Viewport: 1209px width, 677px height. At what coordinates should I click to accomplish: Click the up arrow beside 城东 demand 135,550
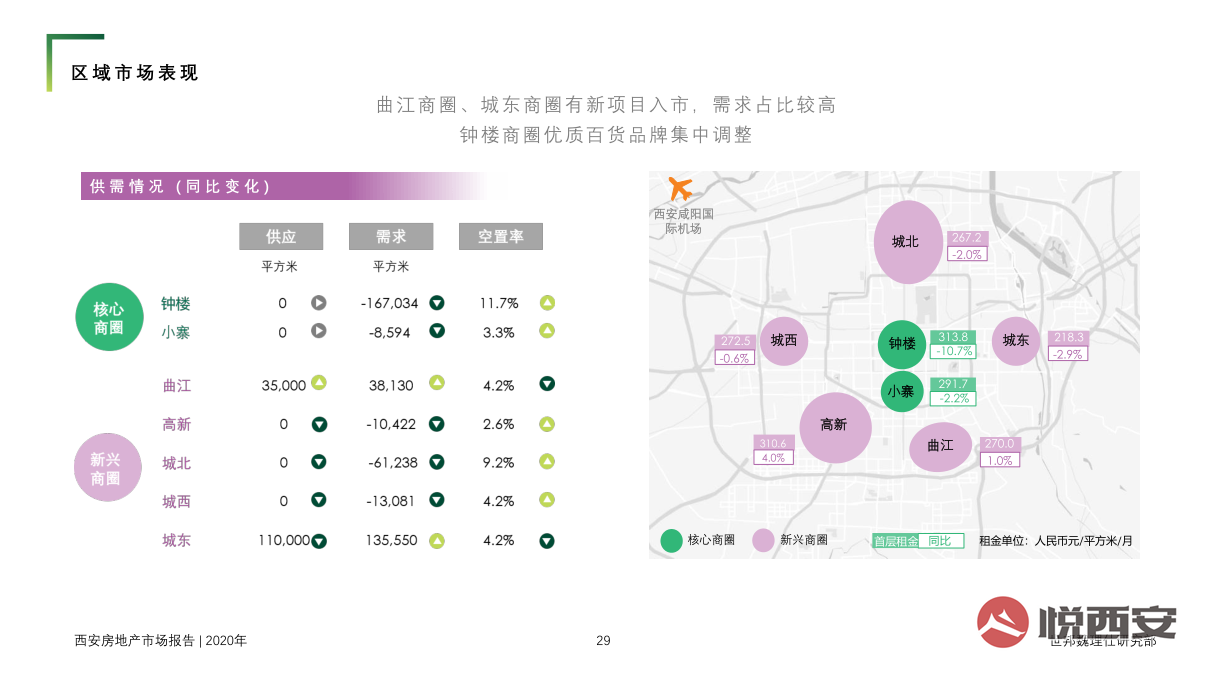(437, 541)
